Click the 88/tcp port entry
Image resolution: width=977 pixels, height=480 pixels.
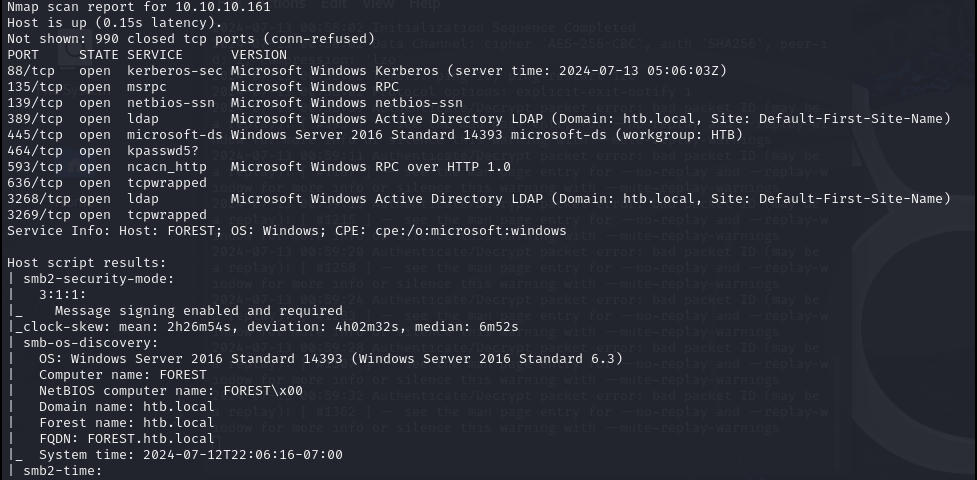[31, 70]
